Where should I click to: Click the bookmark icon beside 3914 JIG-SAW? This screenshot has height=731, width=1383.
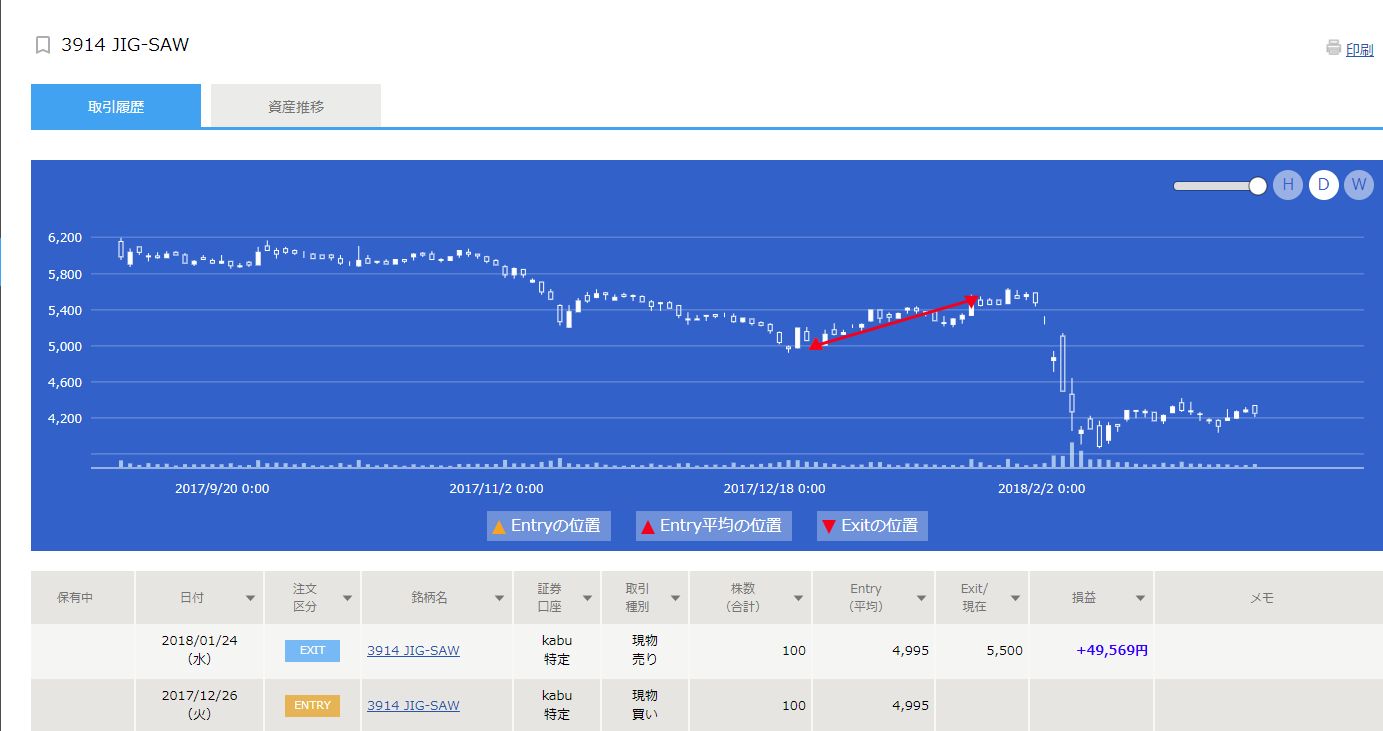(x=42, y=45)
